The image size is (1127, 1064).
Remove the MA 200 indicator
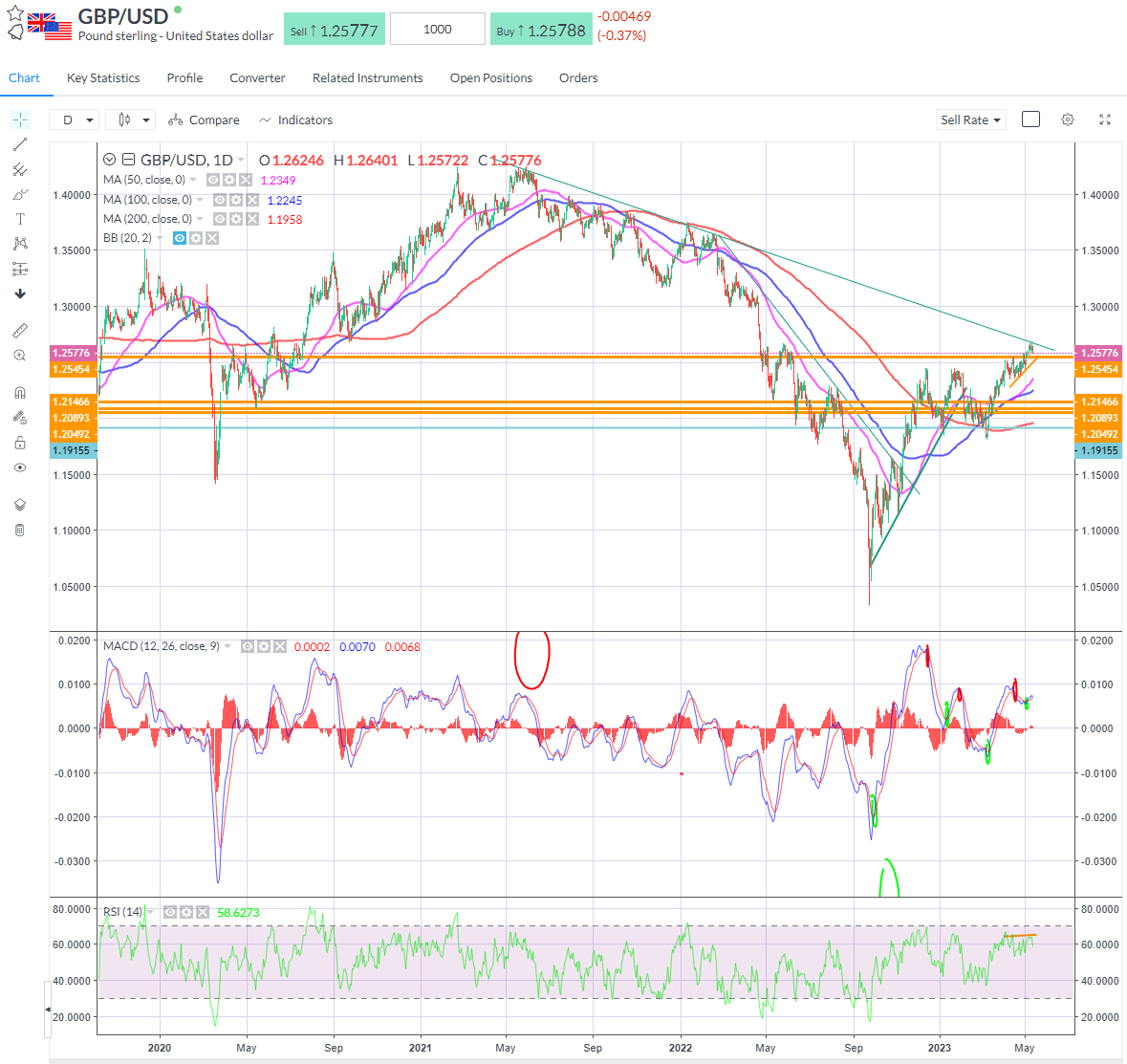pos(252,219)
